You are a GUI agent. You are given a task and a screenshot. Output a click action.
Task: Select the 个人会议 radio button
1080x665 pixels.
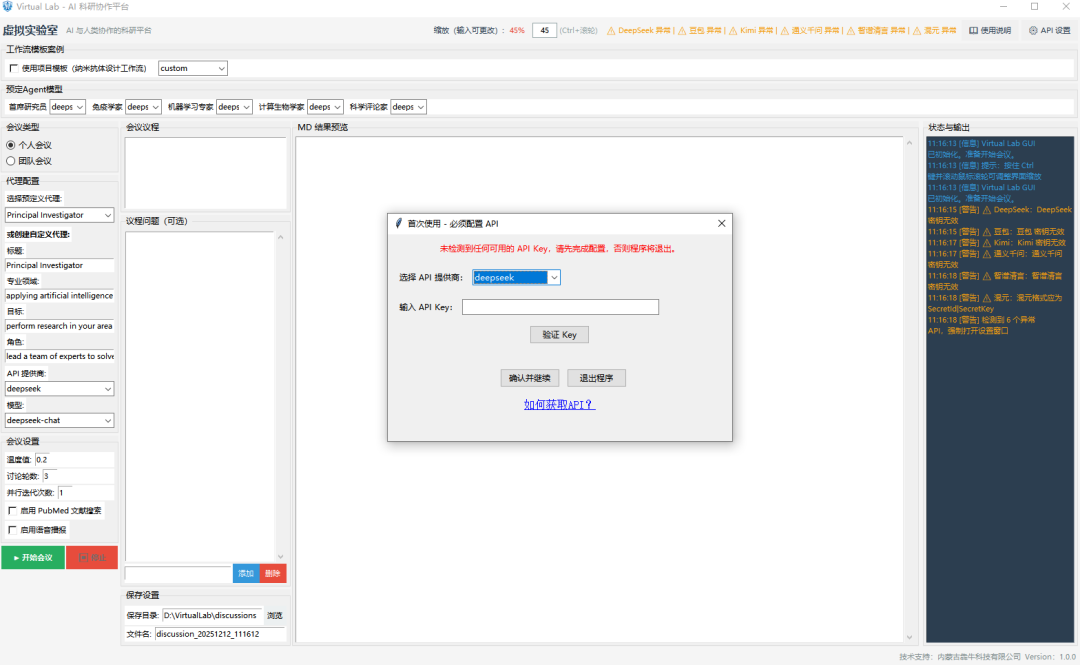pyautogui.click(x=10, y=145)
